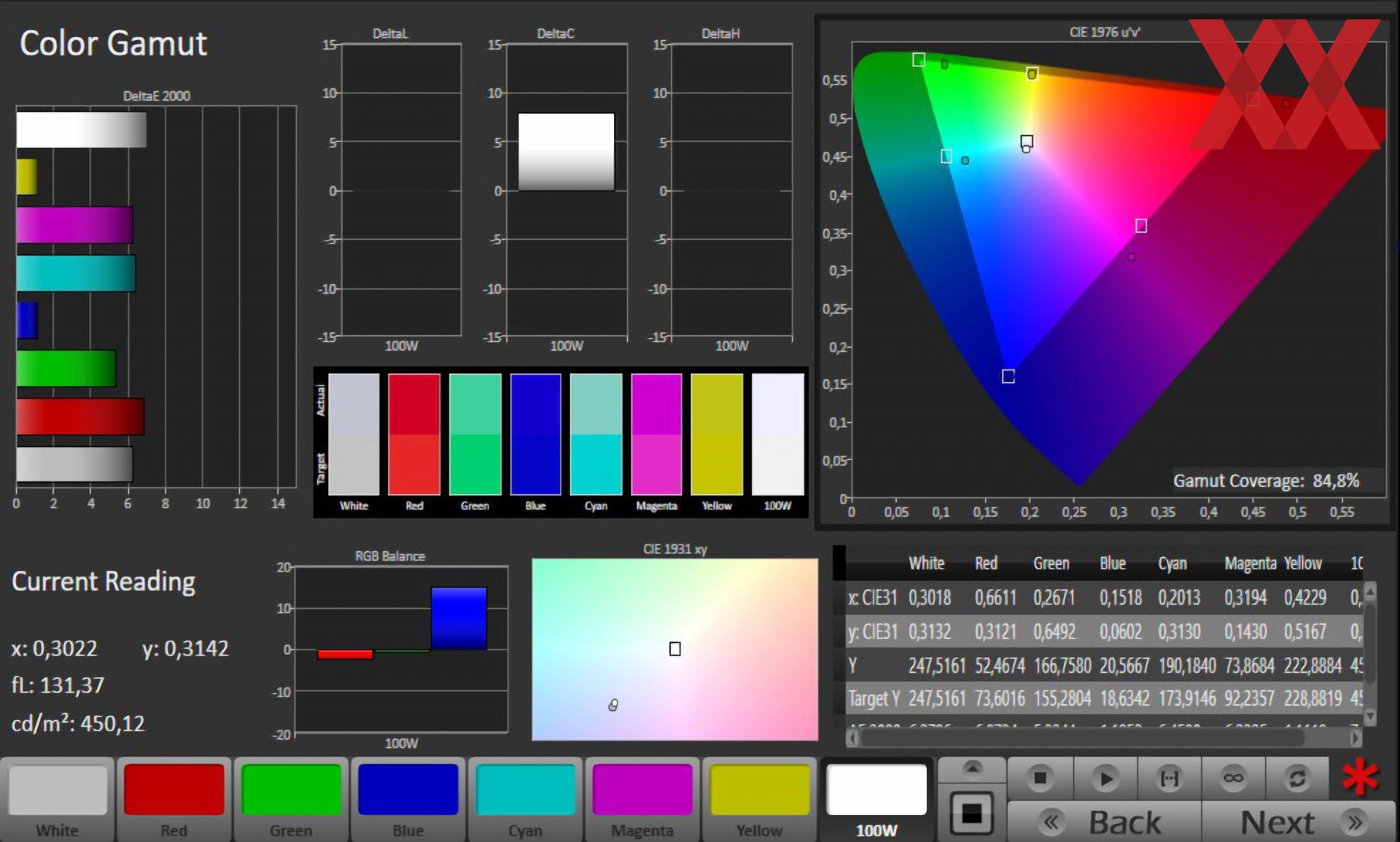Select the Yellow color patch
1400x842 pixels.
tap(759, 800)
